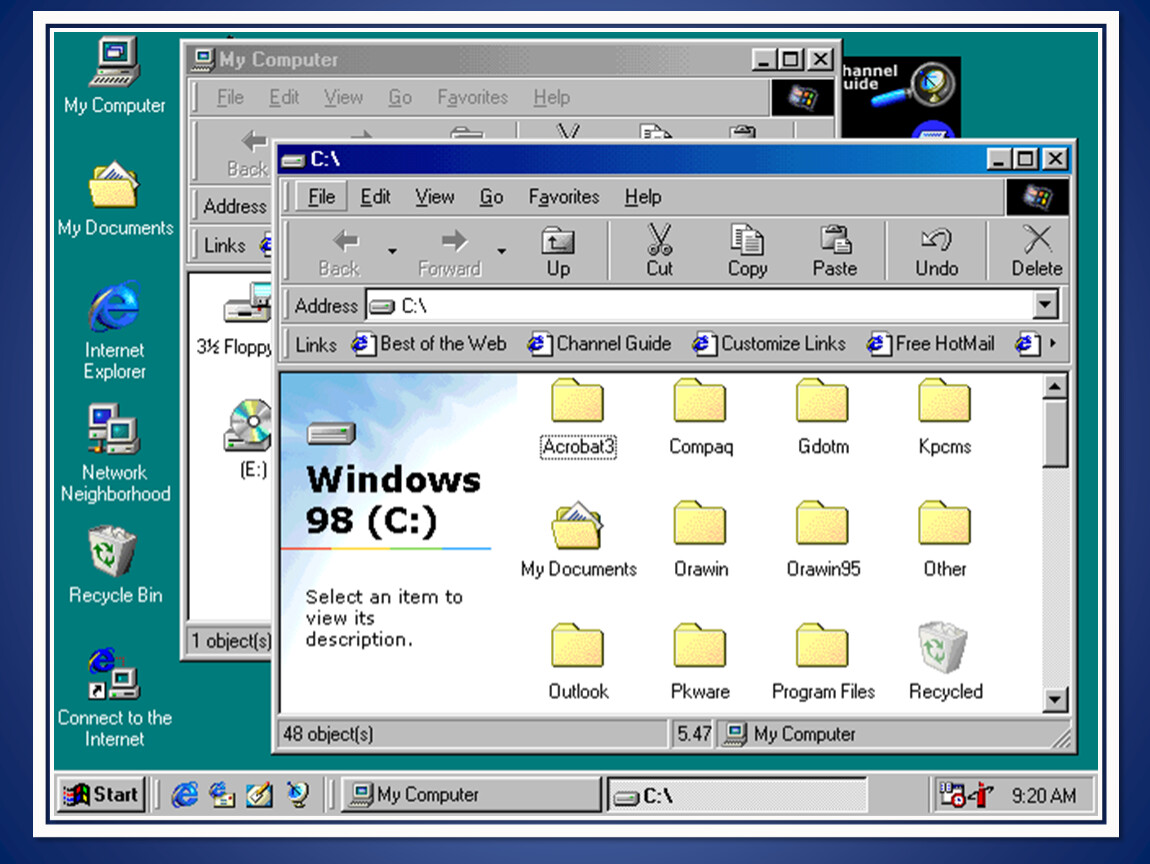Open My Documents folder in C:\ window

point(578,539)
